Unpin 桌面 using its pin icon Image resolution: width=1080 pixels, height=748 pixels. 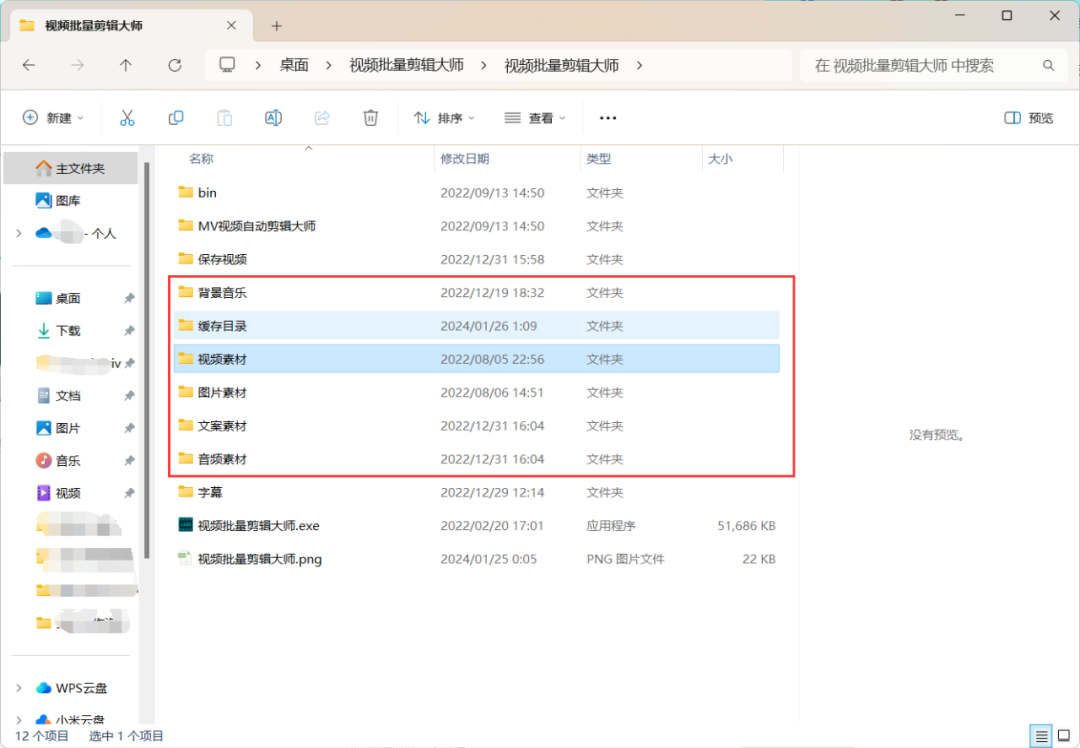pos(129,298)
